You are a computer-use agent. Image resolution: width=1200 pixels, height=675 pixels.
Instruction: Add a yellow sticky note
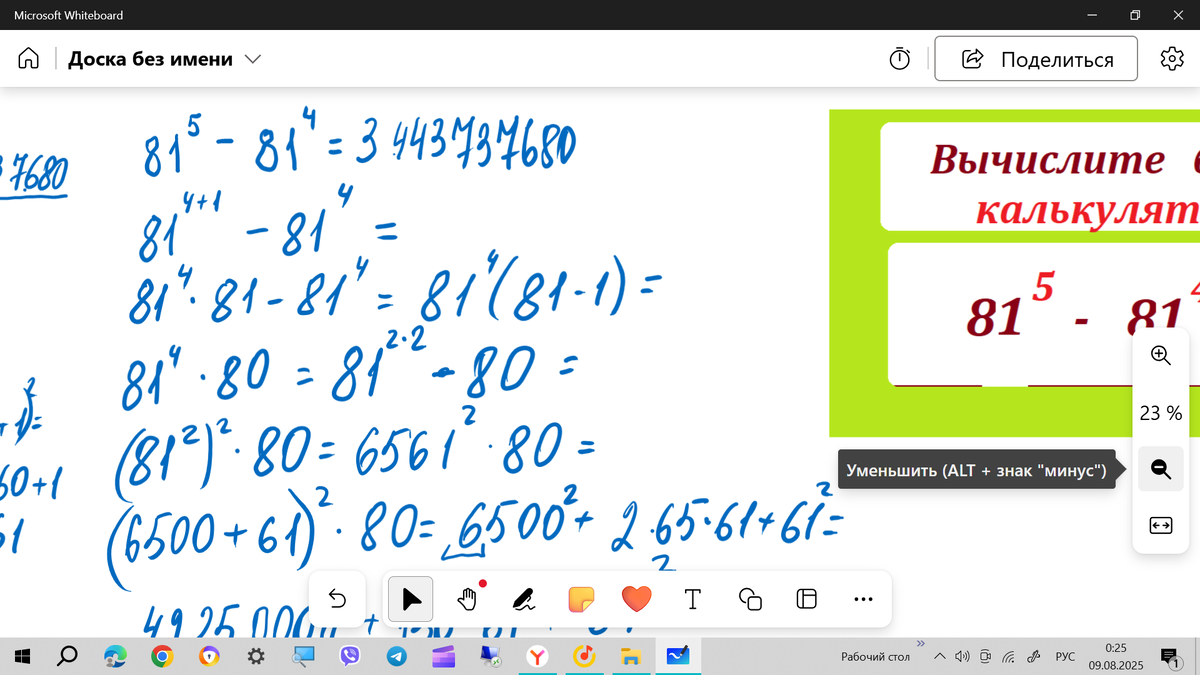pyautogui.click(x=580, y=599)
